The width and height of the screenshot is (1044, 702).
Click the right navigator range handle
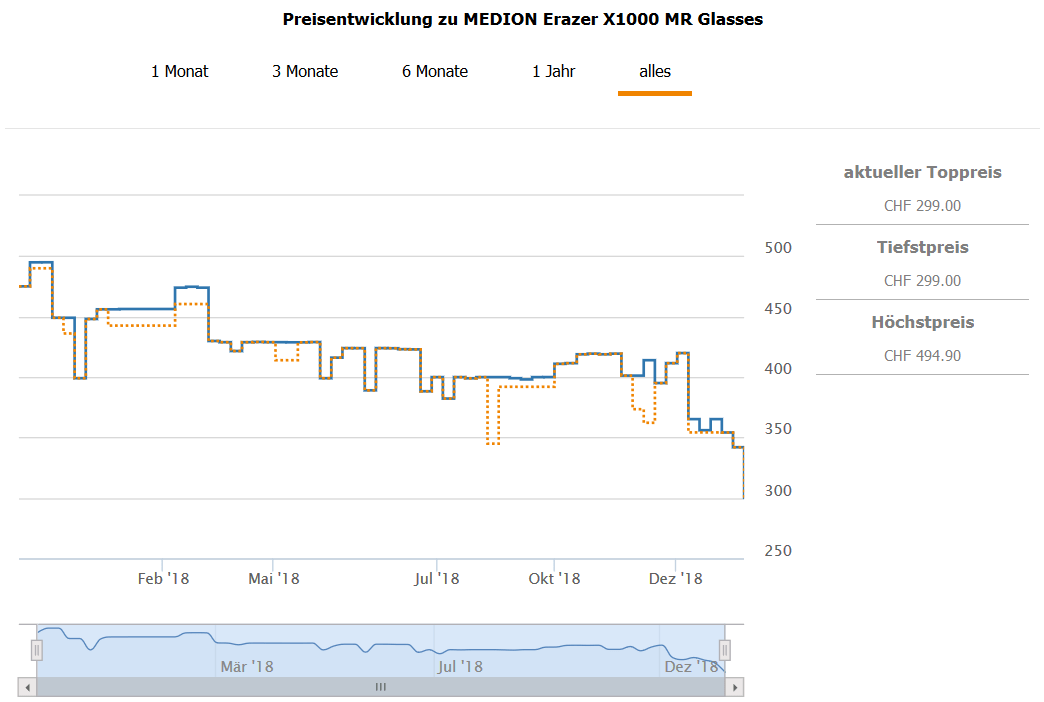(725, 651)
